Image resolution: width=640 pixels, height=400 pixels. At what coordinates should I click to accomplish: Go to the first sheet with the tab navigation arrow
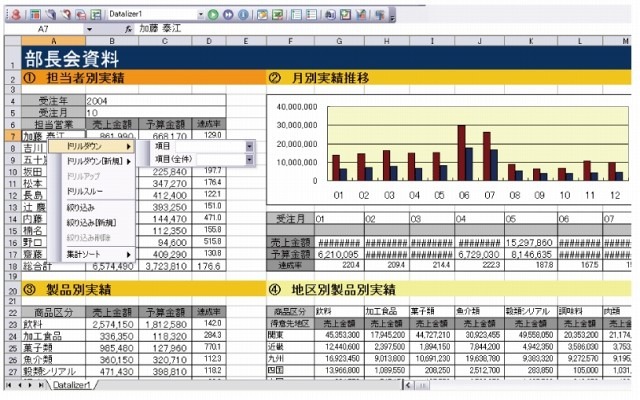[x=9, y=385]
